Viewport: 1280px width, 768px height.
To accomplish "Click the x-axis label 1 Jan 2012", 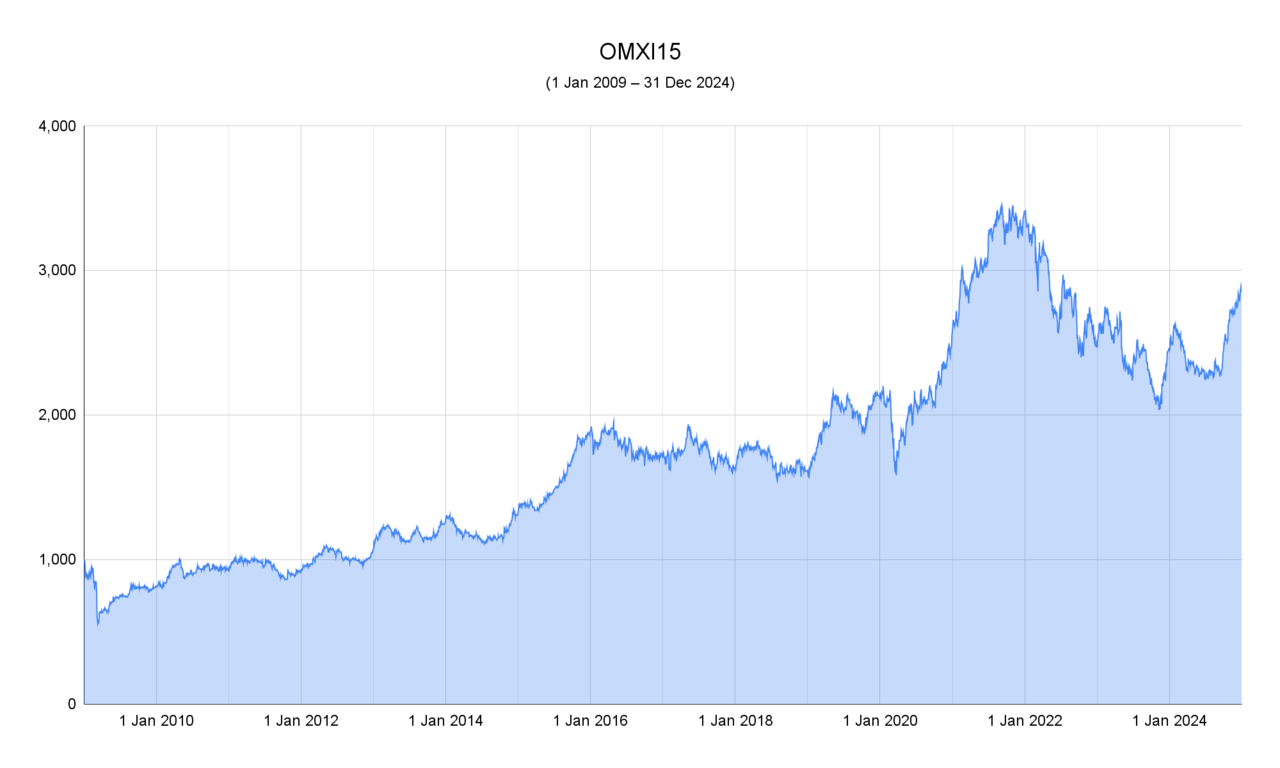I will [301, 720].
